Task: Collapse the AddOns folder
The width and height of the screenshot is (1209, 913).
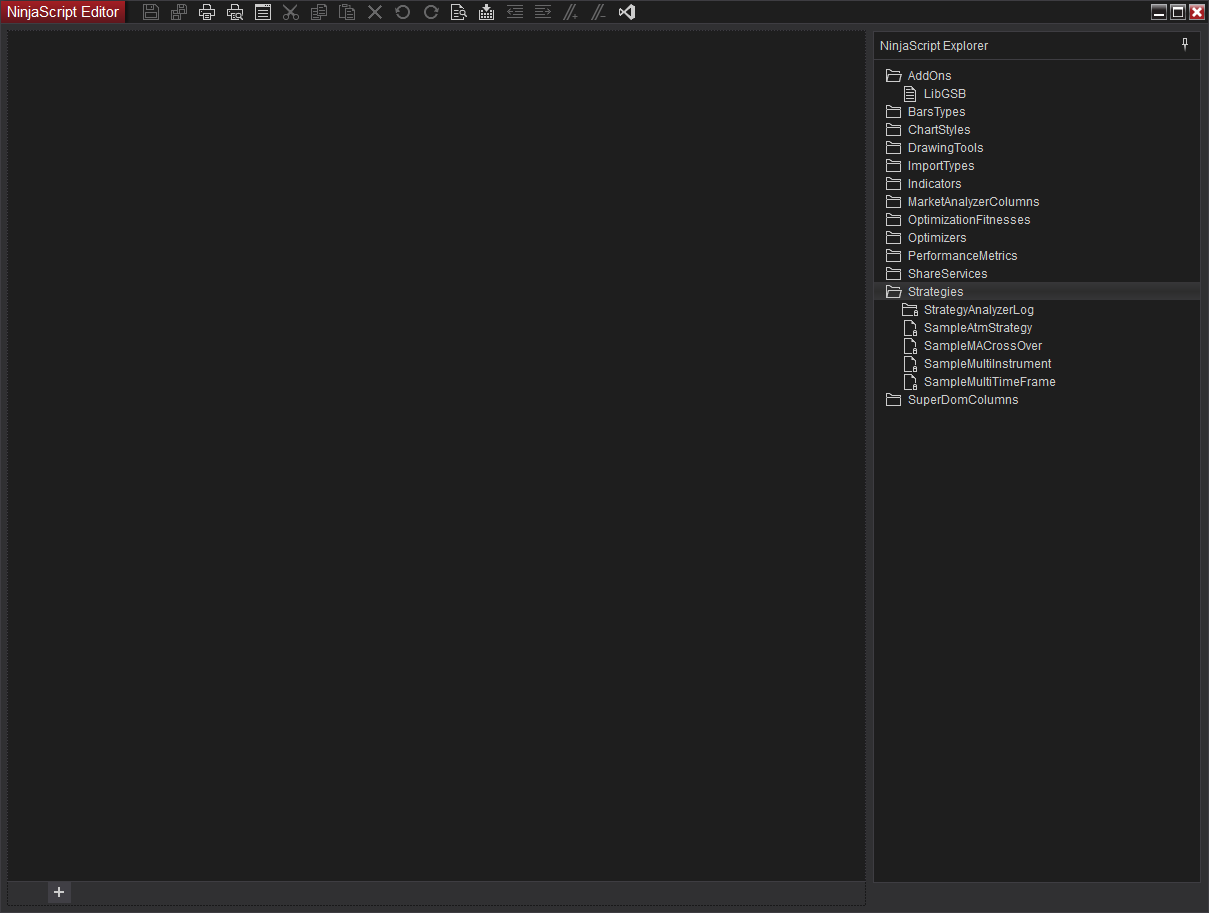Action: tap(894, 76)
